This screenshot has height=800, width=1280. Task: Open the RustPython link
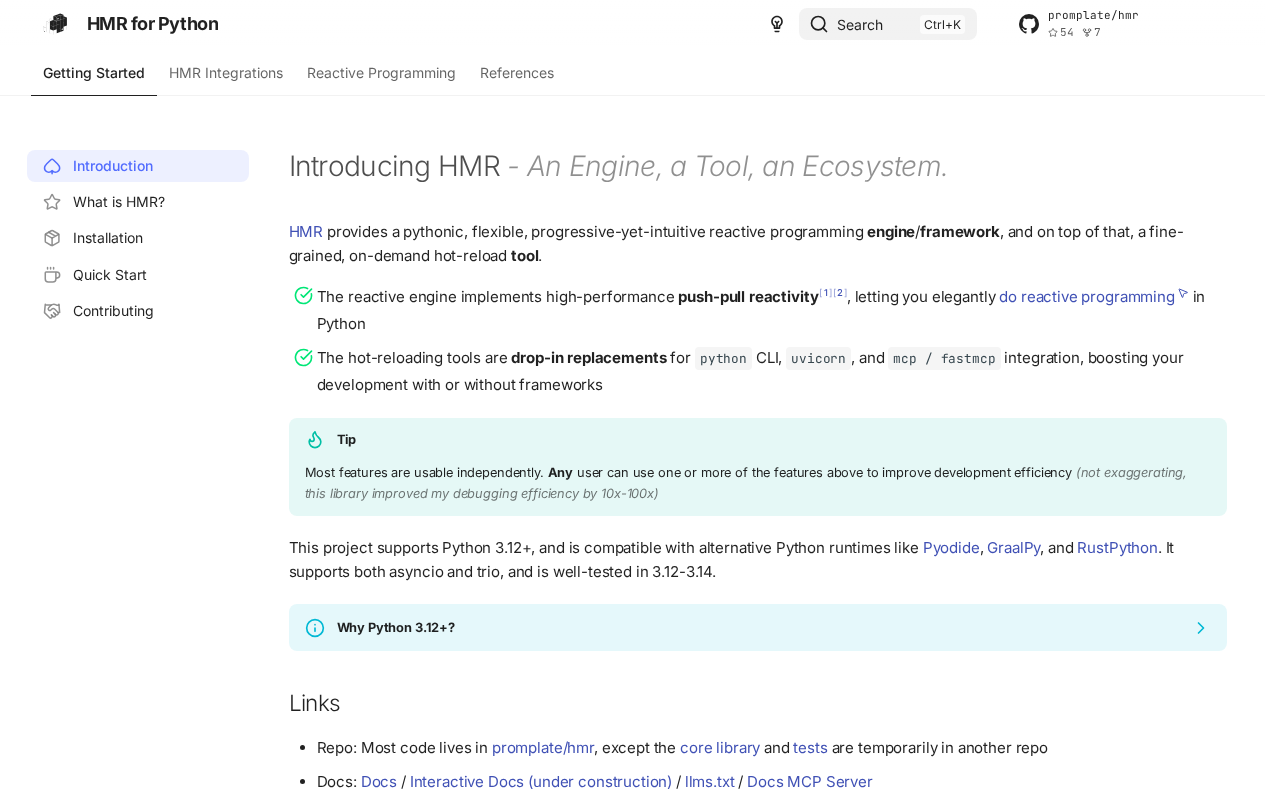[x=1117, y=548]
